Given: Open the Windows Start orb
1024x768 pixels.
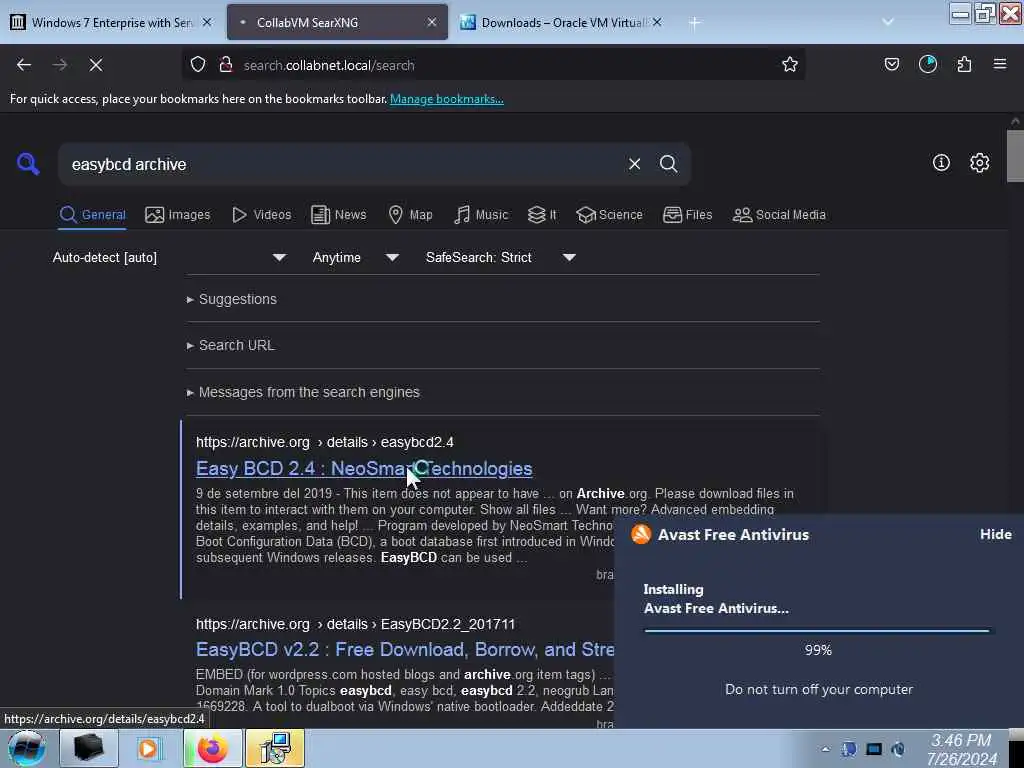Looking at the screenshot, I should 27,748.
